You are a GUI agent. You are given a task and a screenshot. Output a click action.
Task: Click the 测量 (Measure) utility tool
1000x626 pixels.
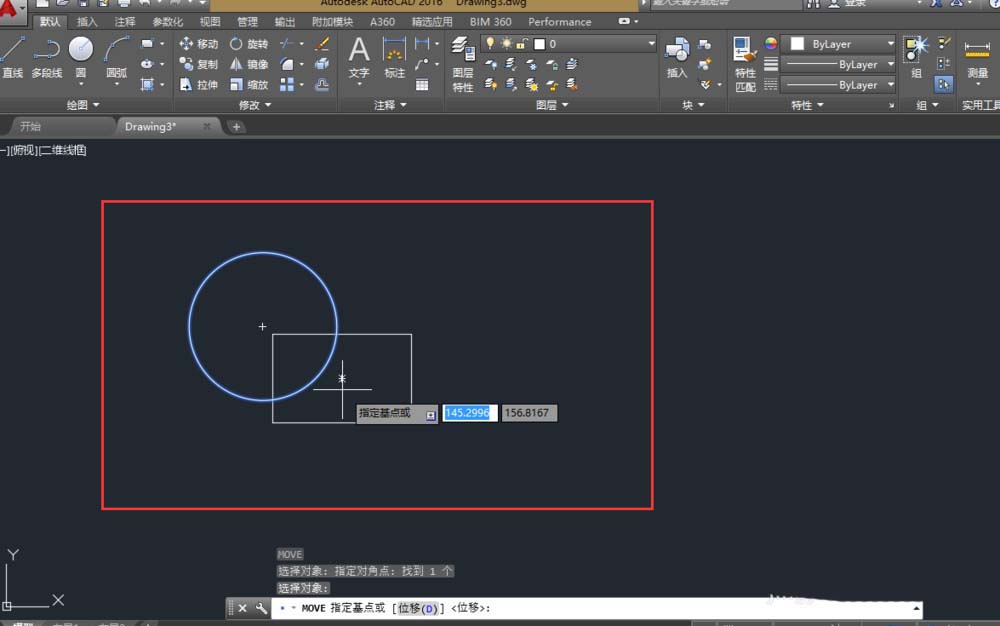[x=977, y=58]
